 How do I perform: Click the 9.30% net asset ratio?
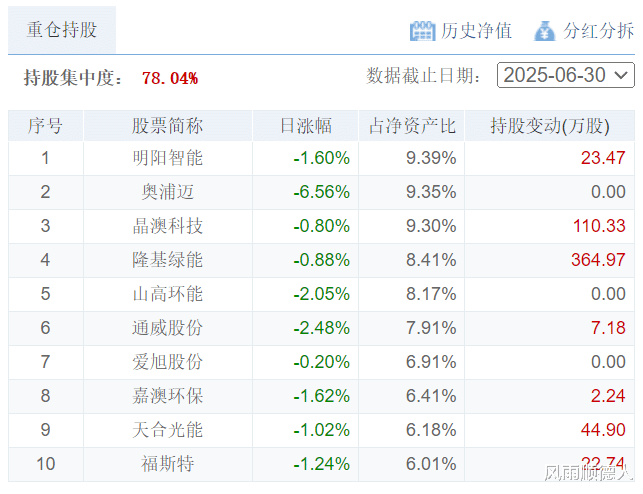431,226
